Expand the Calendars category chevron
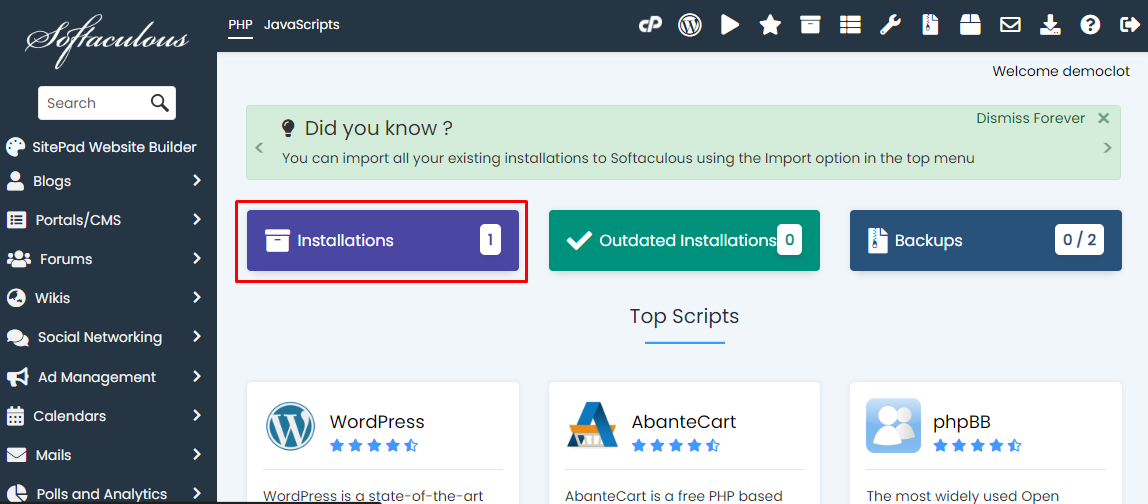This screenshot has height=504, width=1148. click(x=196, y=415)
